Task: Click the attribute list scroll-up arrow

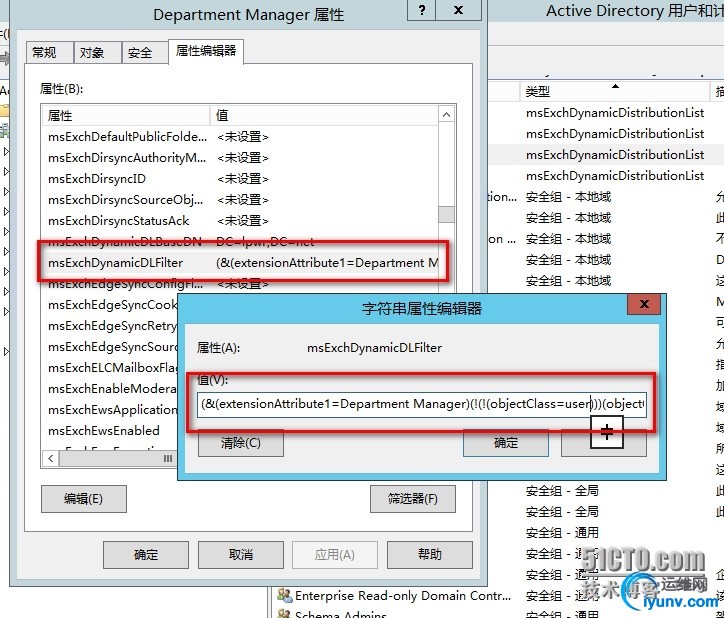Action: [x=446, y=115]
